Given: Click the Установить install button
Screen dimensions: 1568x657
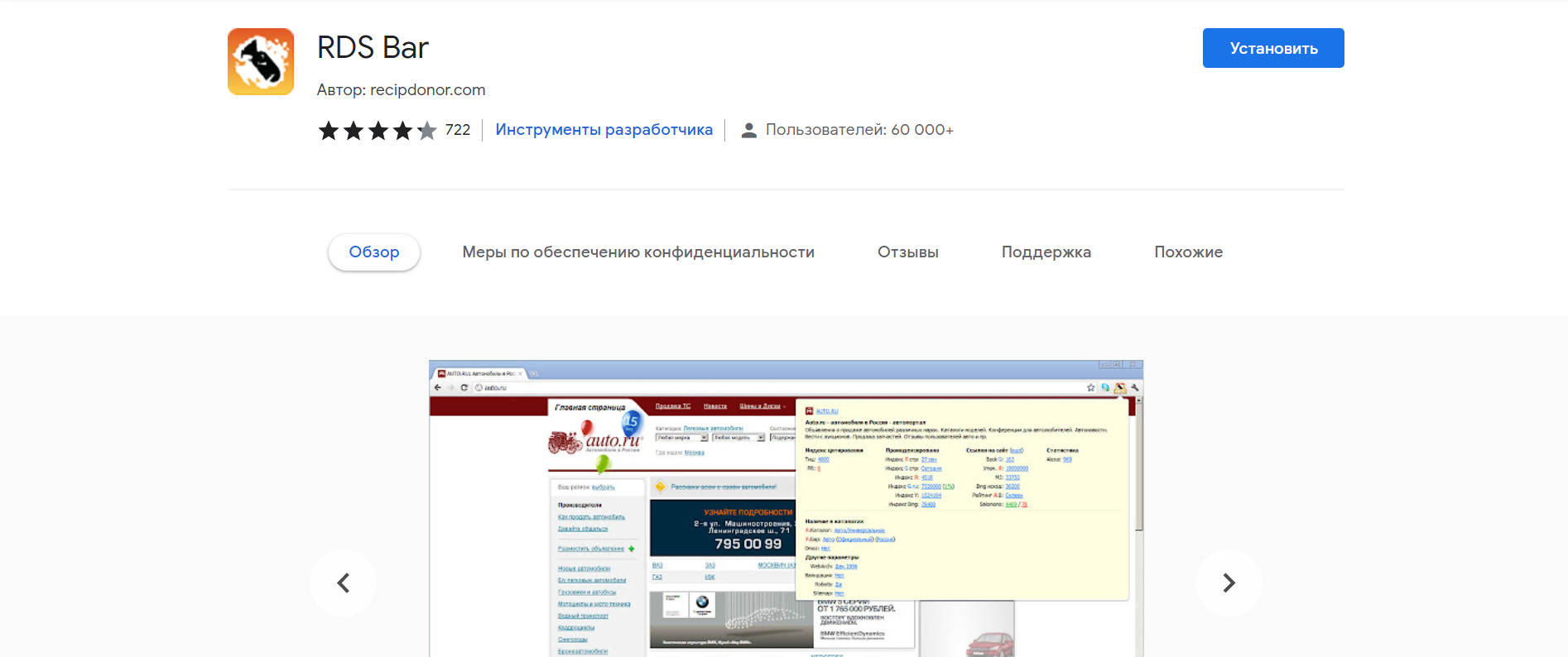Looking at the screenshot, I should 1273,48.
